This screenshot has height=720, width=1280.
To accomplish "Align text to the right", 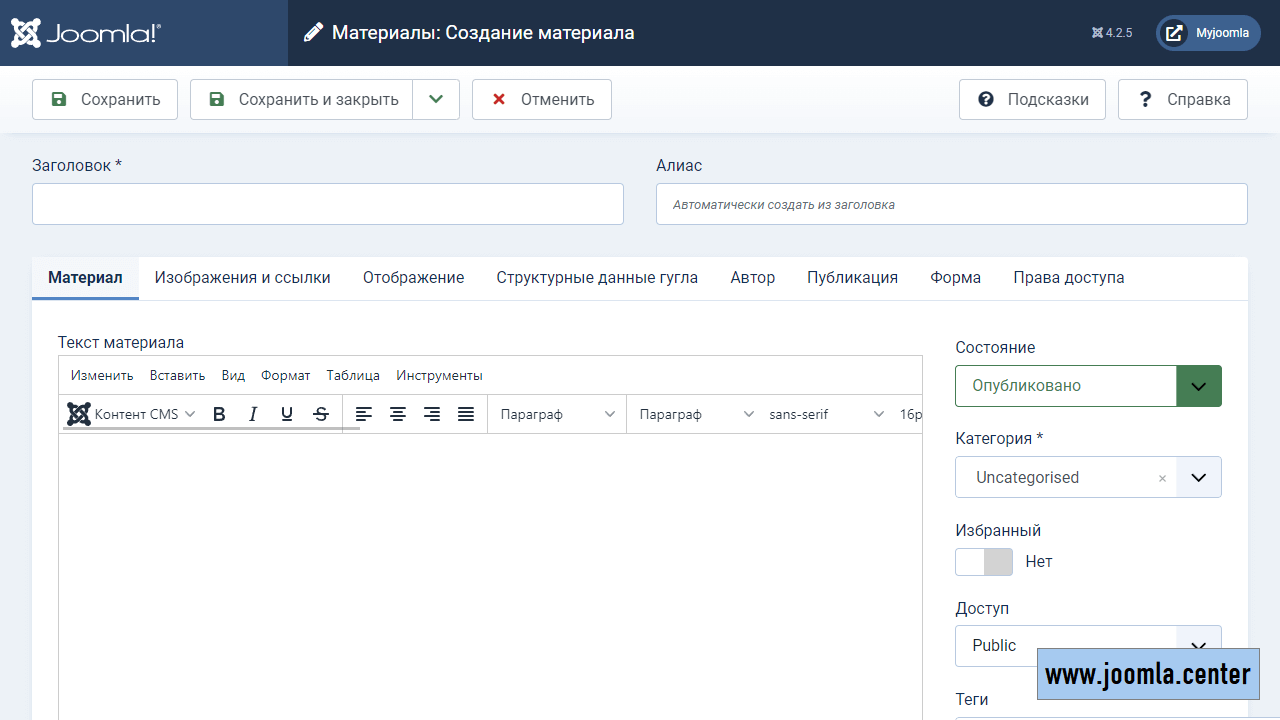I will pyautogui.click(x=432, y=414).
